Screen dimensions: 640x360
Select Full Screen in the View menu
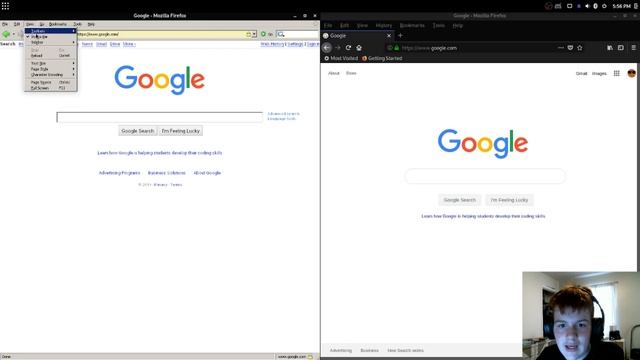(51, 88)
